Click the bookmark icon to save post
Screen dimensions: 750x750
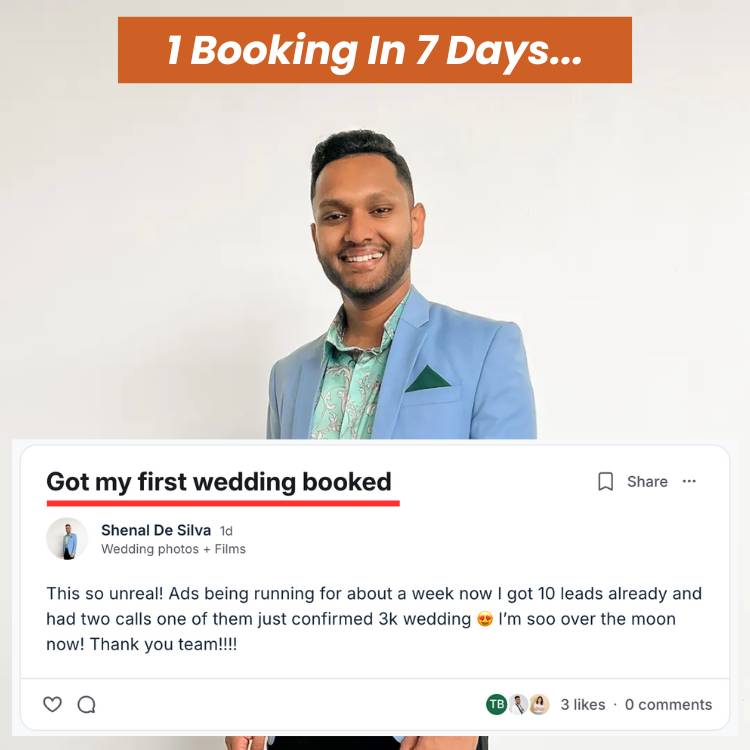tap(606, 481)
